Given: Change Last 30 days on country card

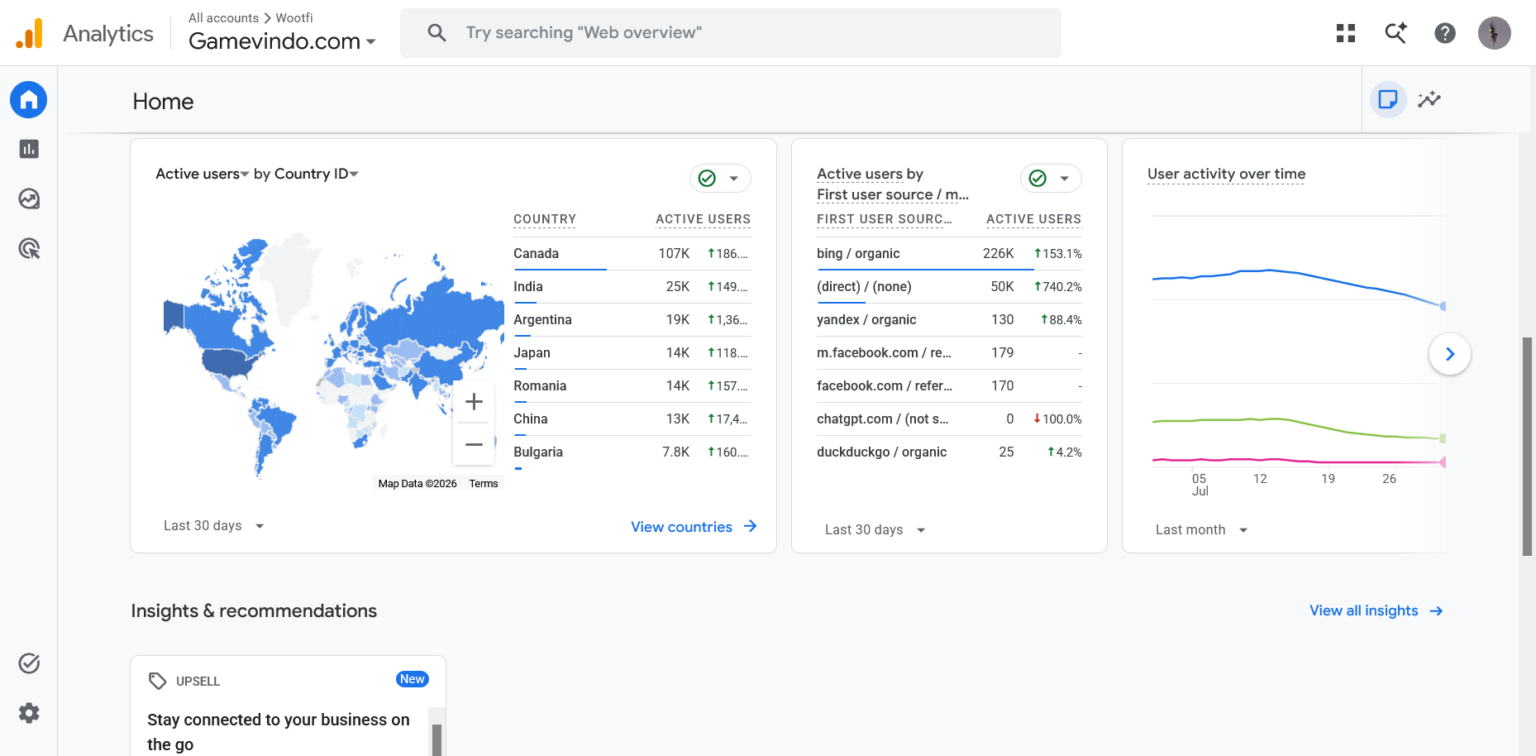Looking at the screenshot, I should tap(214, 526).
